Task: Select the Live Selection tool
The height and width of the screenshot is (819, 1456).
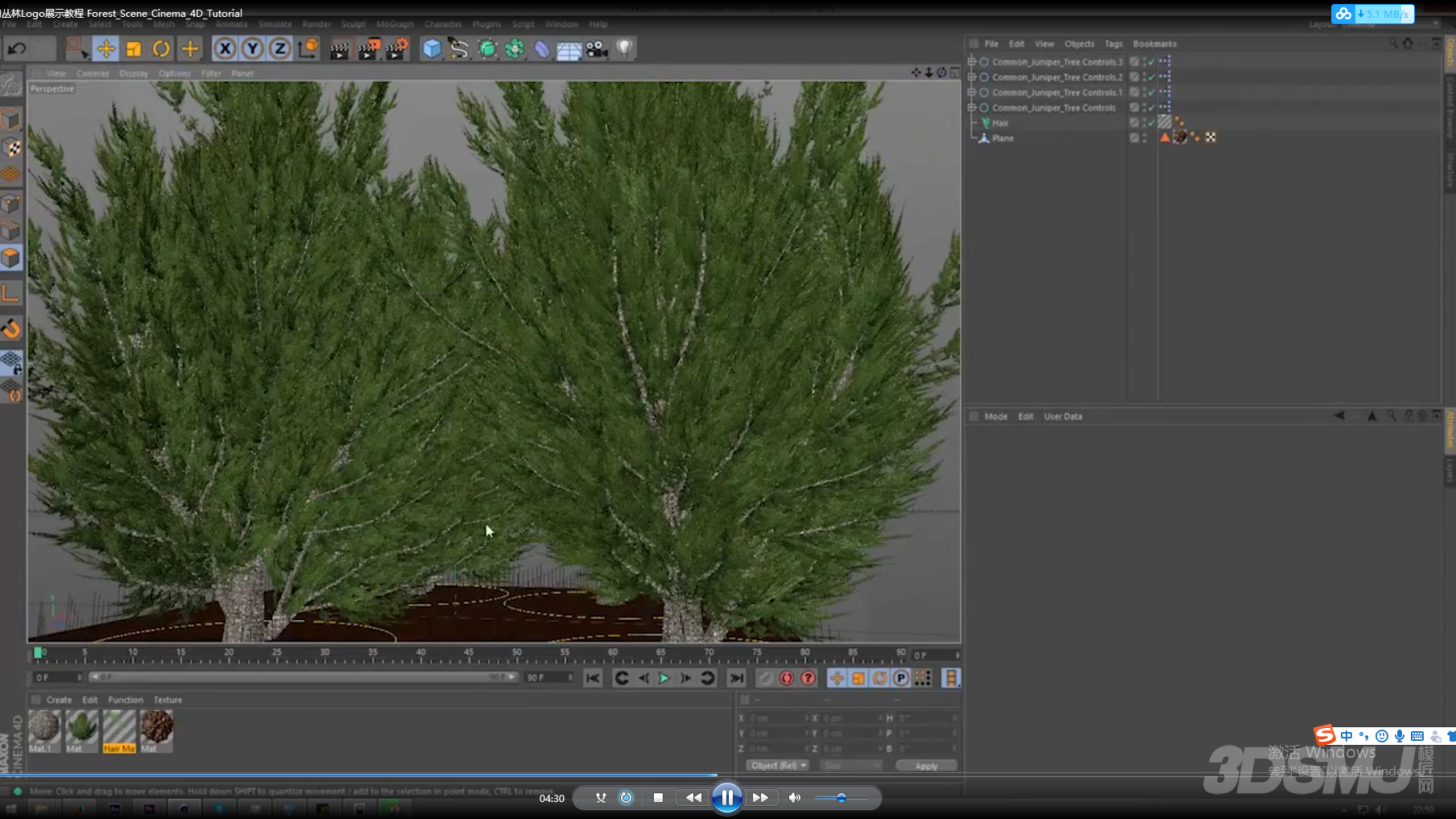Action: pyautogui.click(x=77, y=49)
